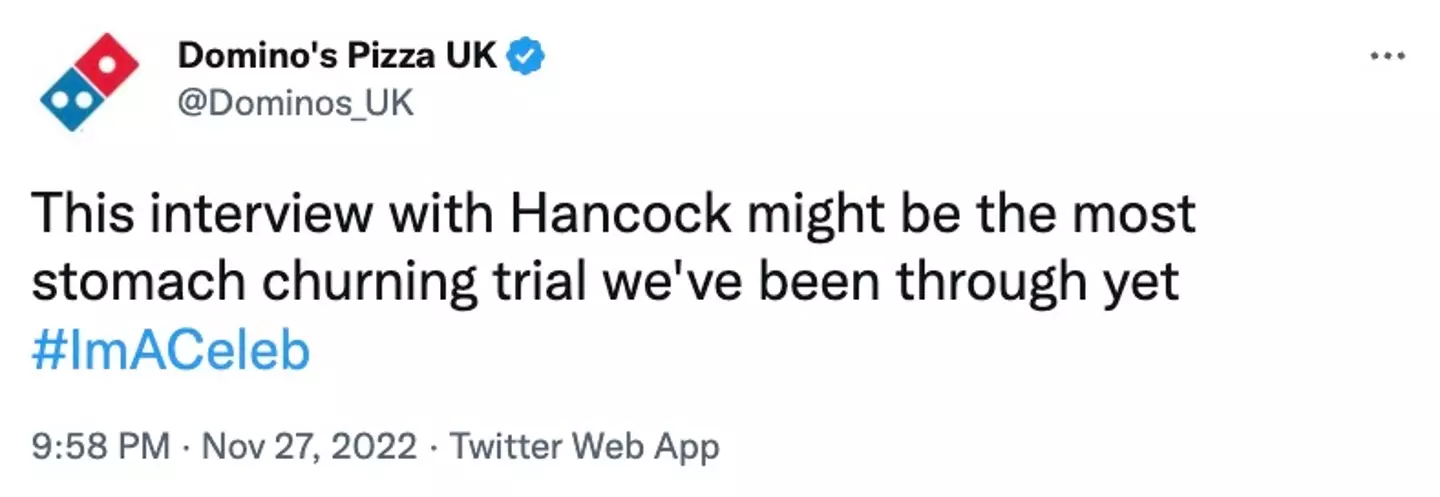Open the Domino's Pizza UK display name
This screenshot has width=1440, height=497.
point(337,57)
